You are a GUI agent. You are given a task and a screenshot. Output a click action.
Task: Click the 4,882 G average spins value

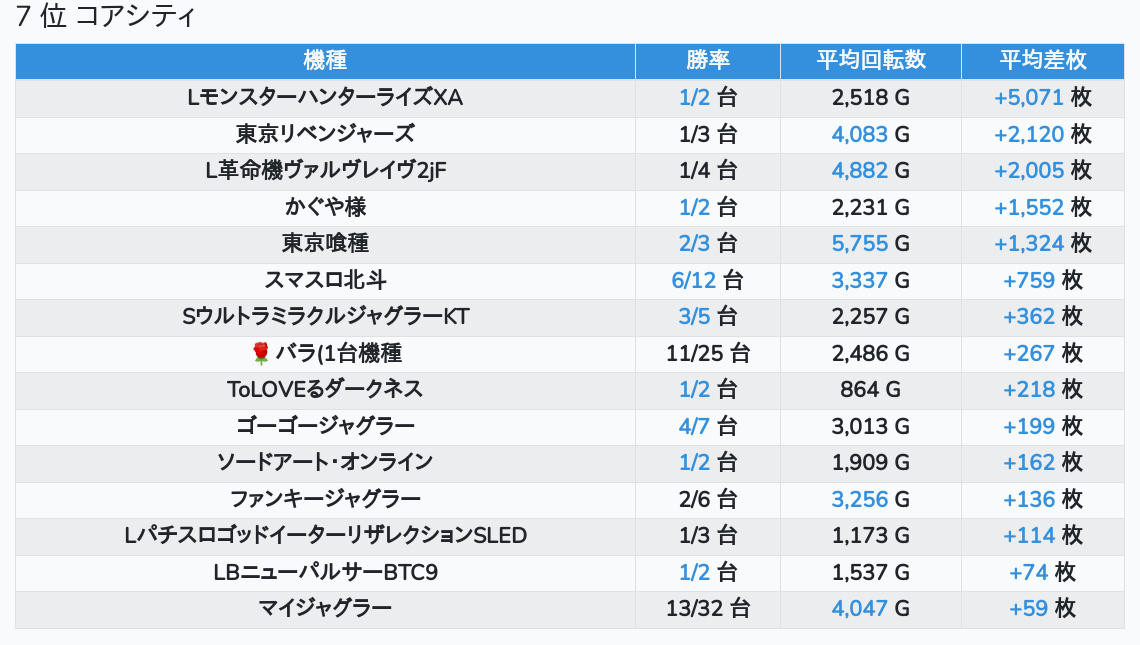click(x=860, y=171)
